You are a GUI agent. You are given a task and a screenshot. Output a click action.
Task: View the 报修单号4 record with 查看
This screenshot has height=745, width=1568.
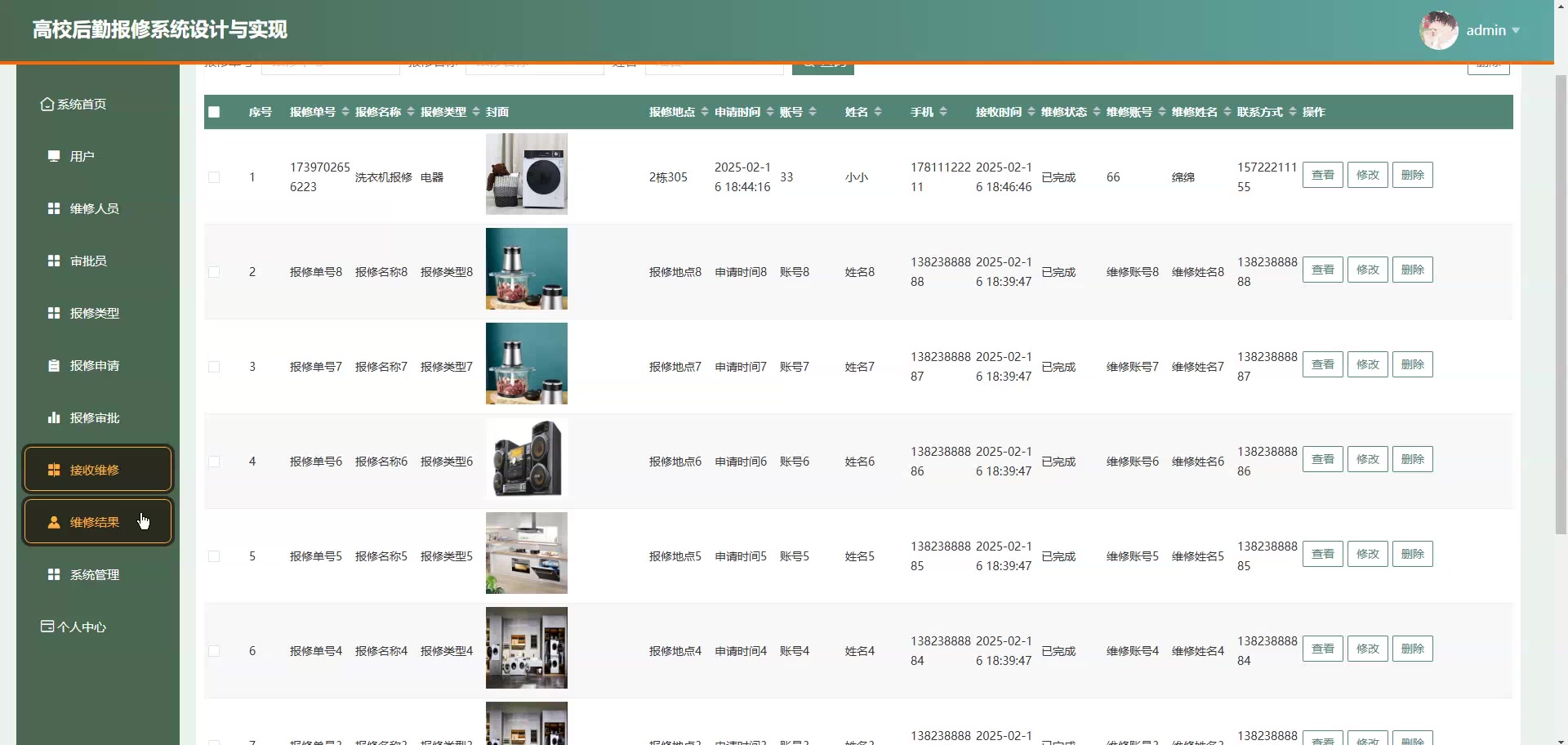pos(1323,649)
